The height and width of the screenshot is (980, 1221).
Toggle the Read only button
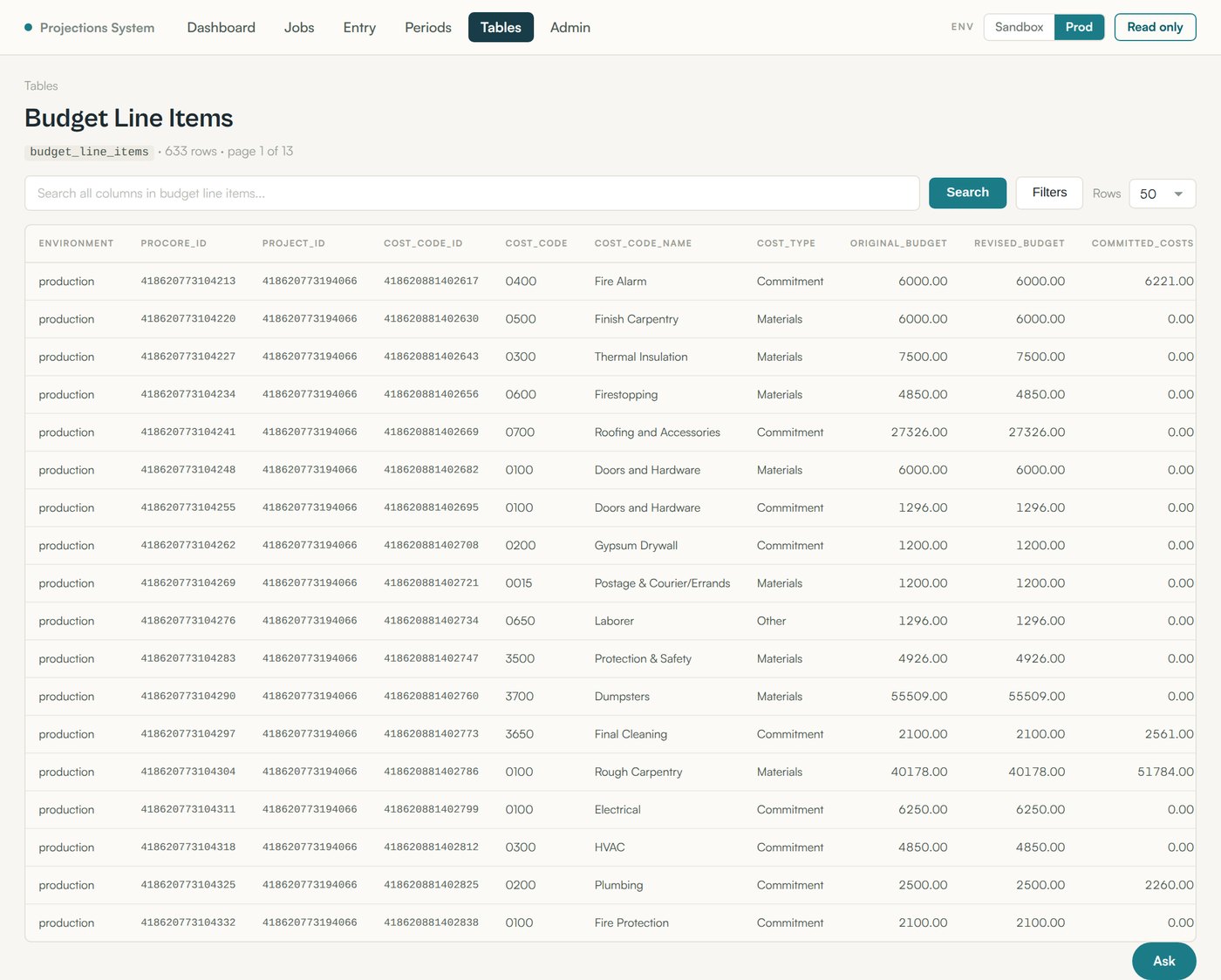point(1155,27)
